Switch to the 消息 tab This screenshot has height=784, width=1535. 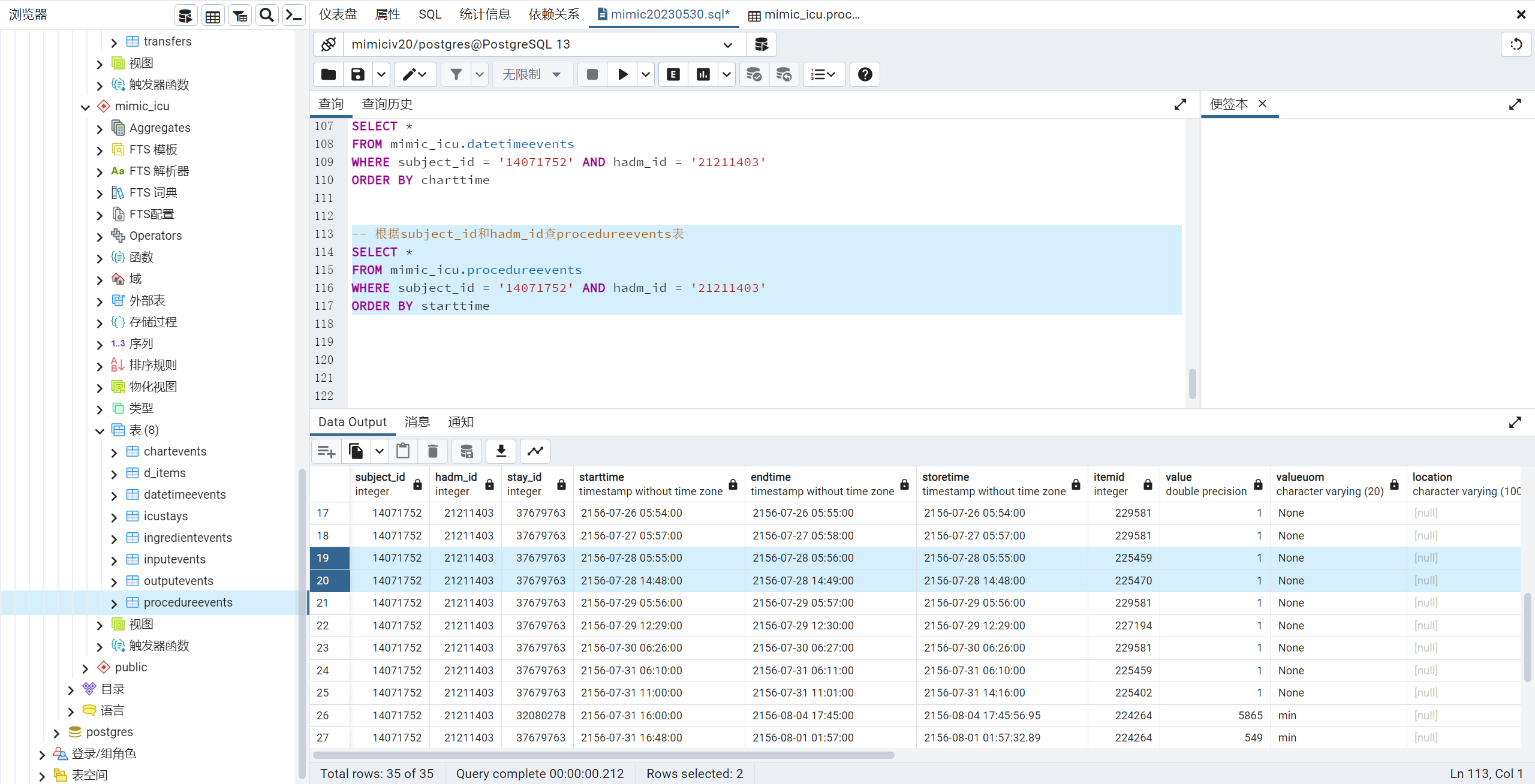coord(417,422)
